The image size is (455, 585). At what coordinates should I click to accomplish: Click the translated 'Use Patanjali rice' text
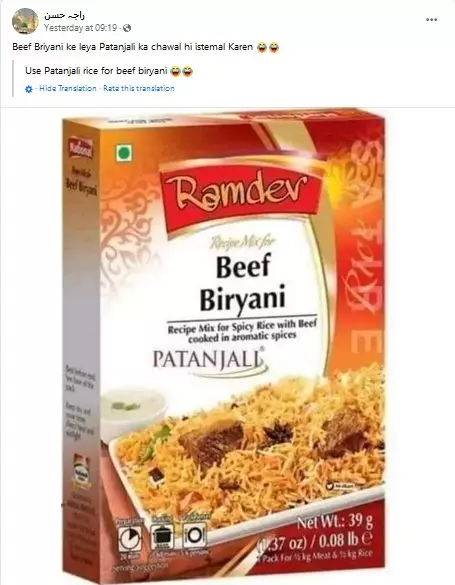[x=109, y=71]
